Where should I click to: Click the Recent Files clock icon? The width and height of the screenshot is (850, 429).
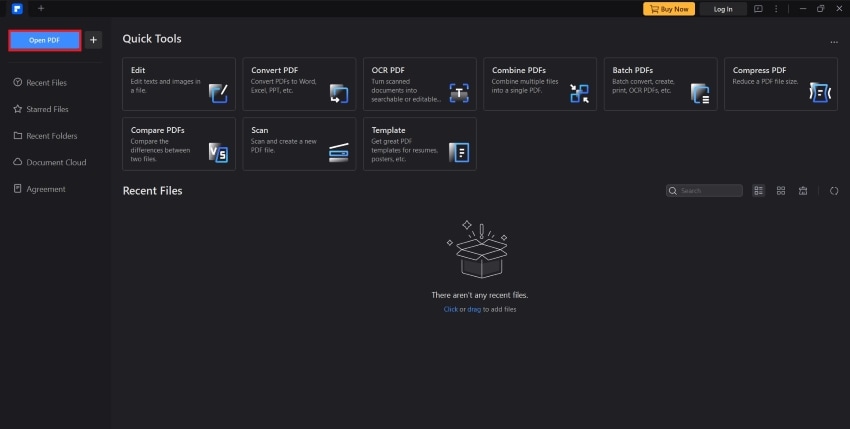point(18,82)
